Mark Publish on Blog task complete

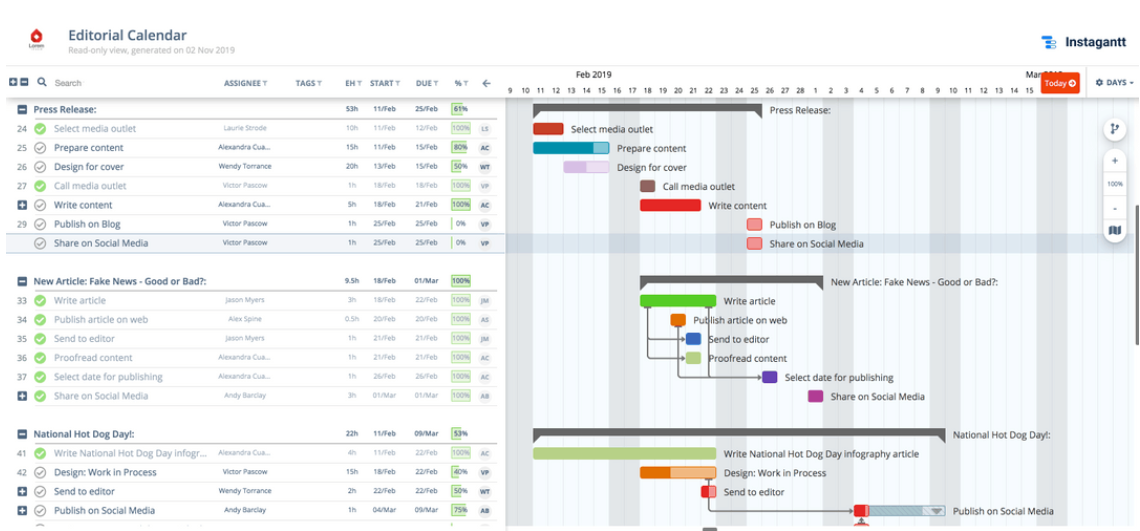coord(40,224)
